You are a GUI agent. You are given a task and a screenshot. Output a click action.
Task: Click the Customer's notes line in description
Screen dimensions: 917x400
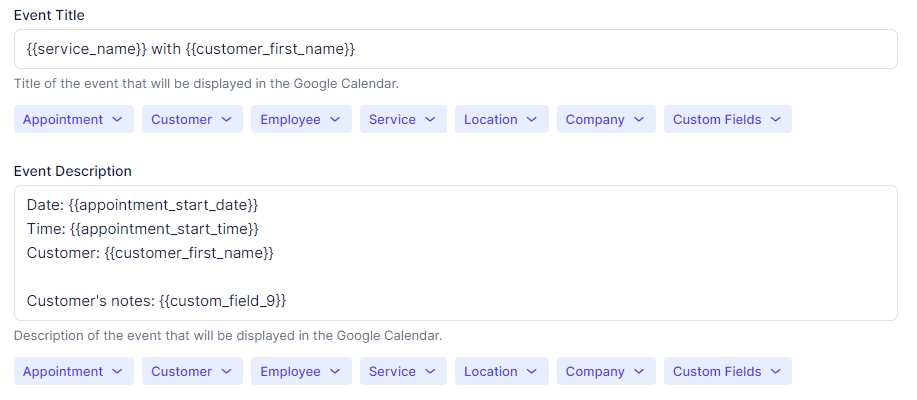(x=157, y=301)
